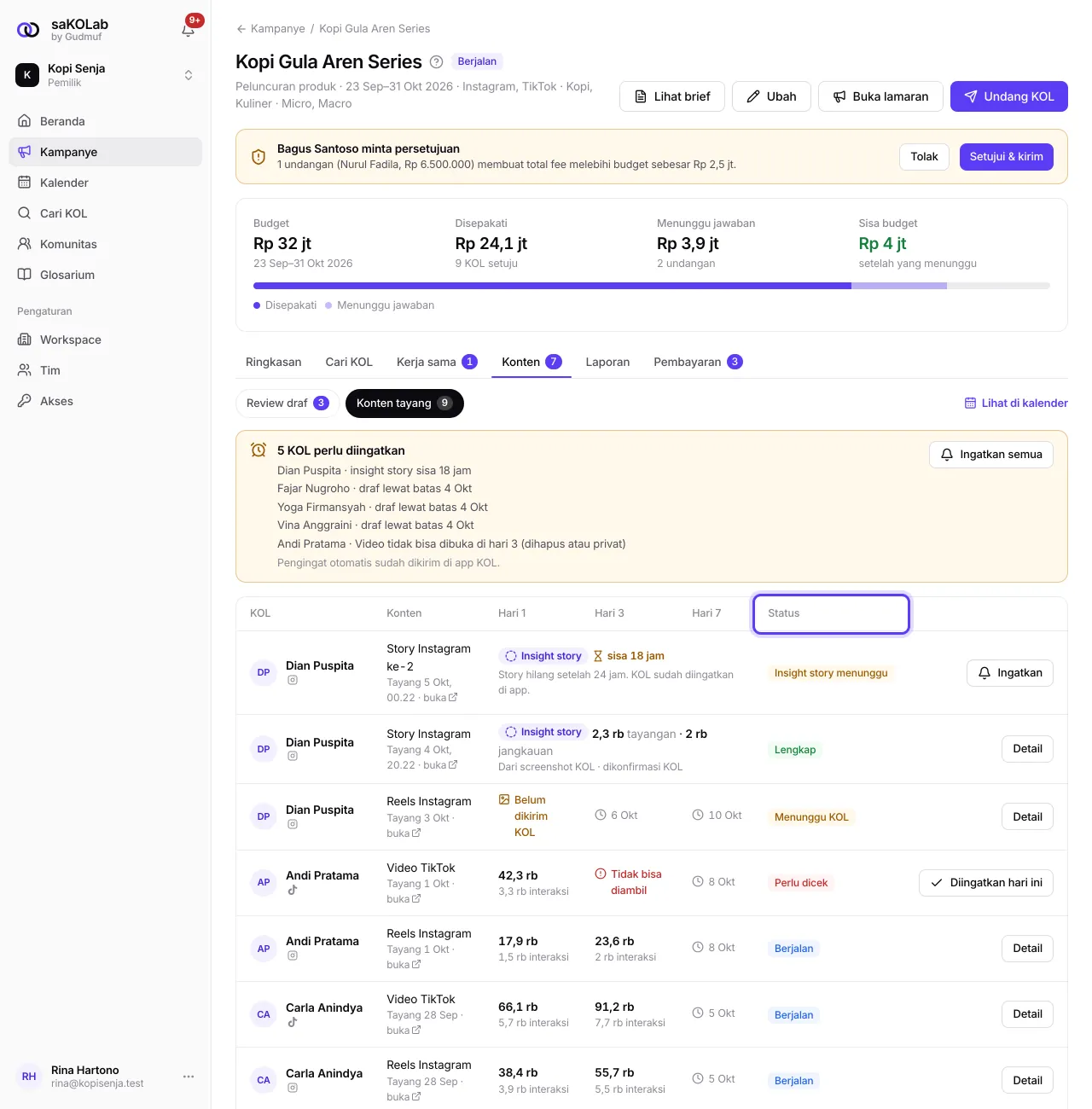Click the Lihat brief button
This screenshot has width=1092, height=1109.
672,96
